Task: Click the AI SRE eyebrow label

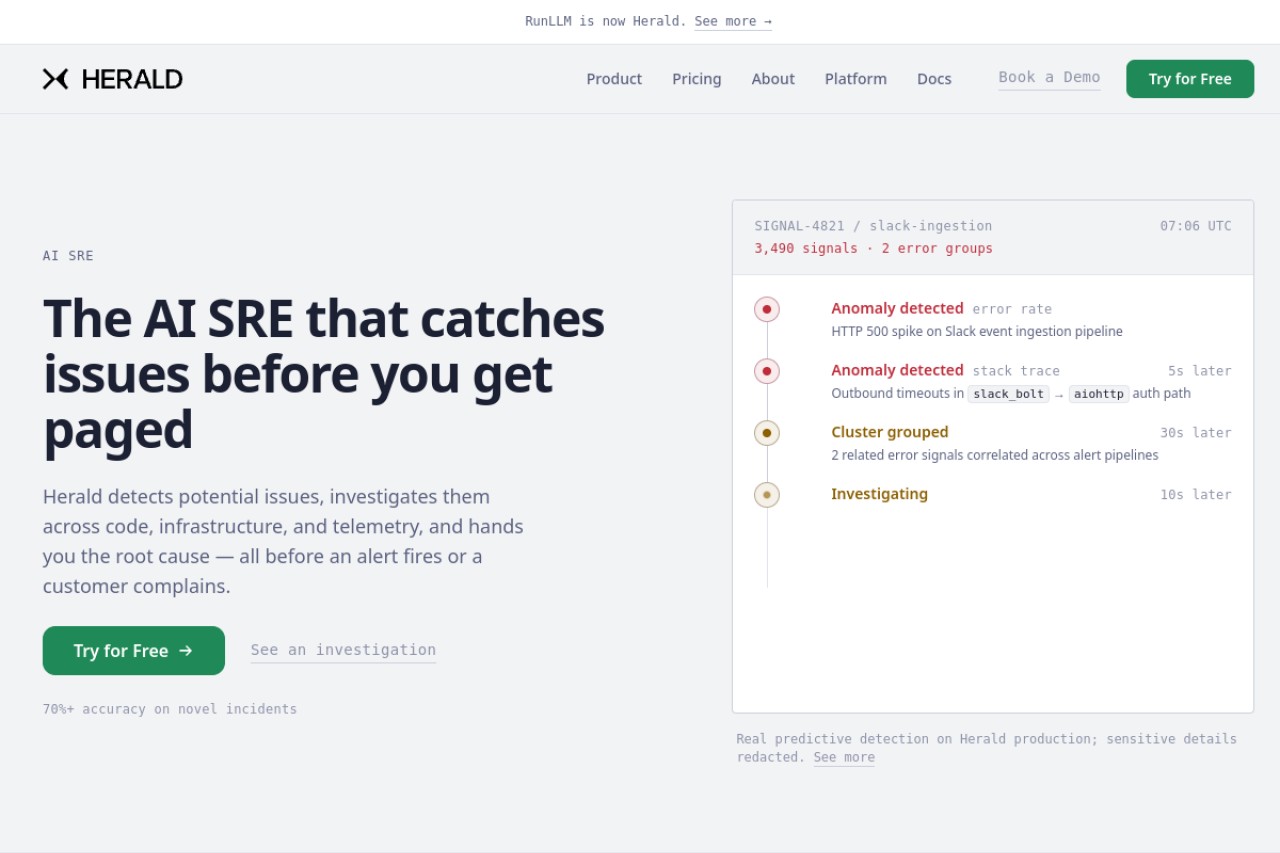Action: click(68, 256)
